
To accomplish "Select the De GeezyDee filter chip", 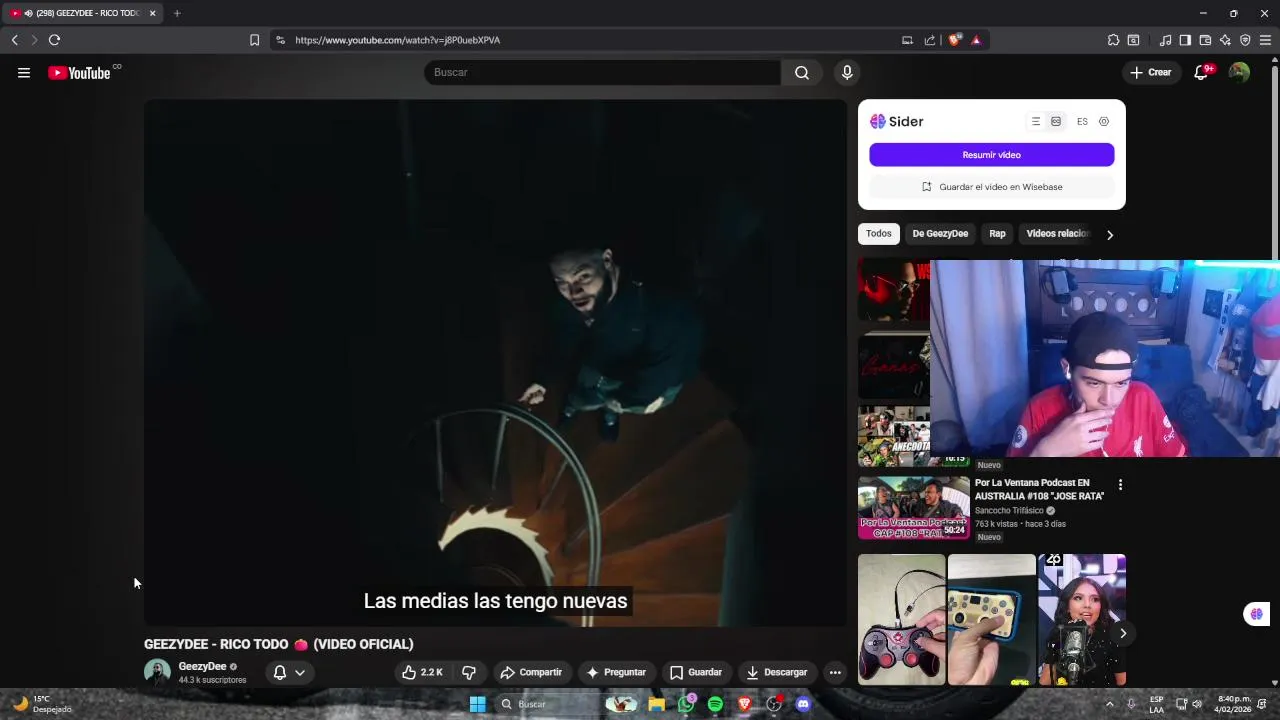I will (940, 234).
